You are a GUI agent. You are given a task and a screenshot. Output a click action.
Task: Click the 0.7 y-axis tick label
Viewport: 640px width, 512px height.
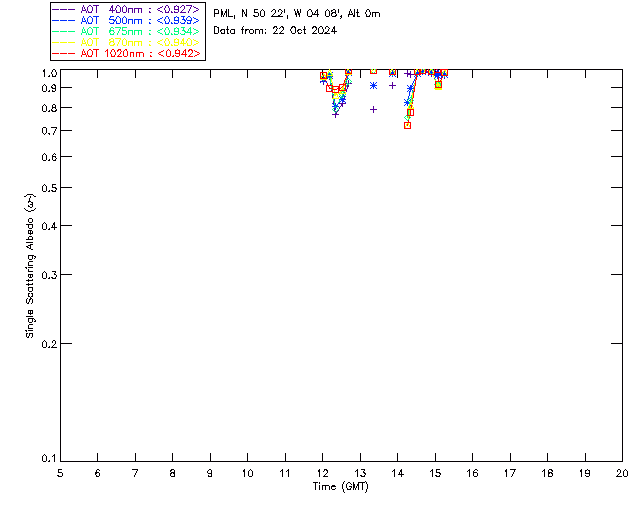(48, 131)
